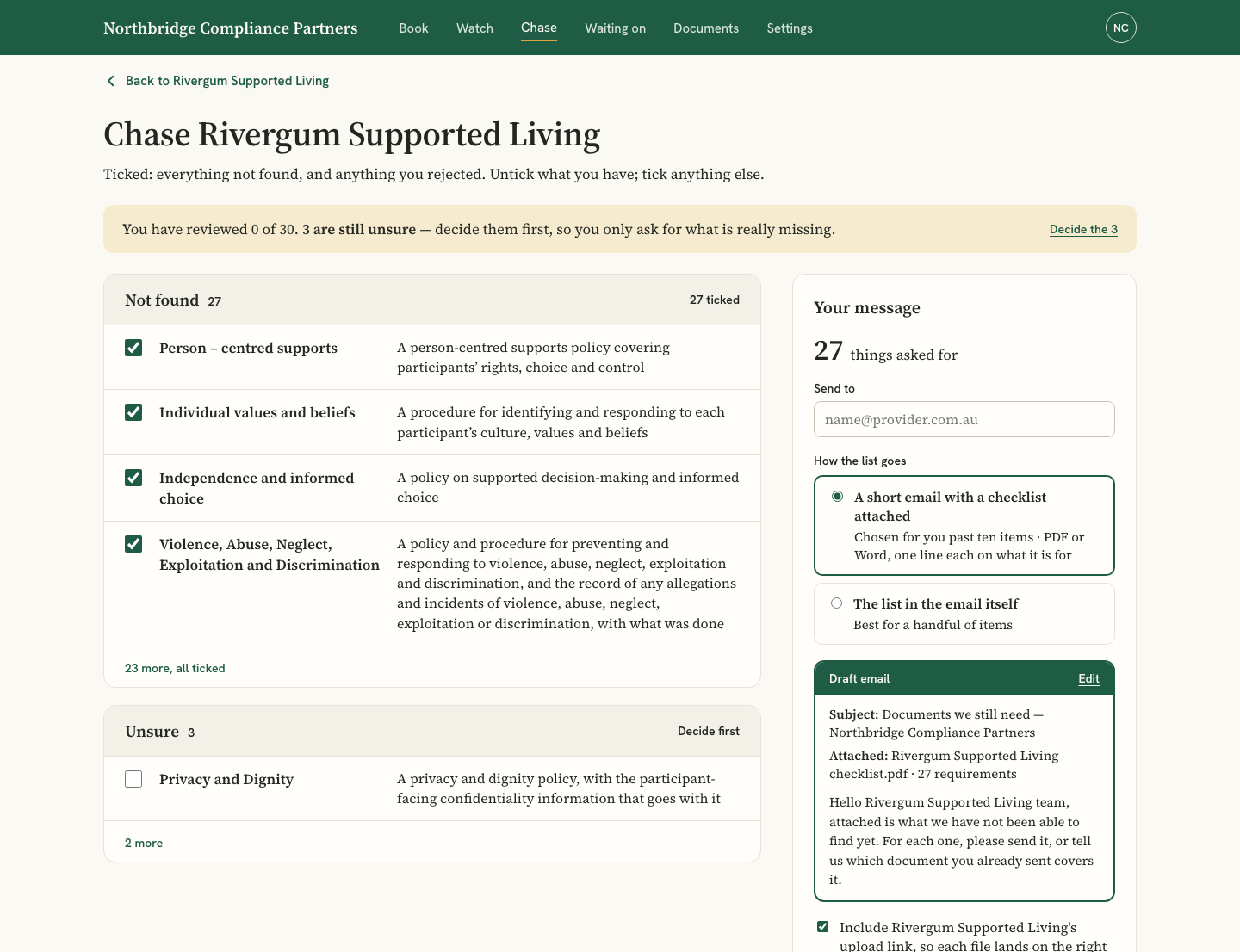Toggle the include upload link checkbox
The image size is (1240, 952).
tap(823, 927)
